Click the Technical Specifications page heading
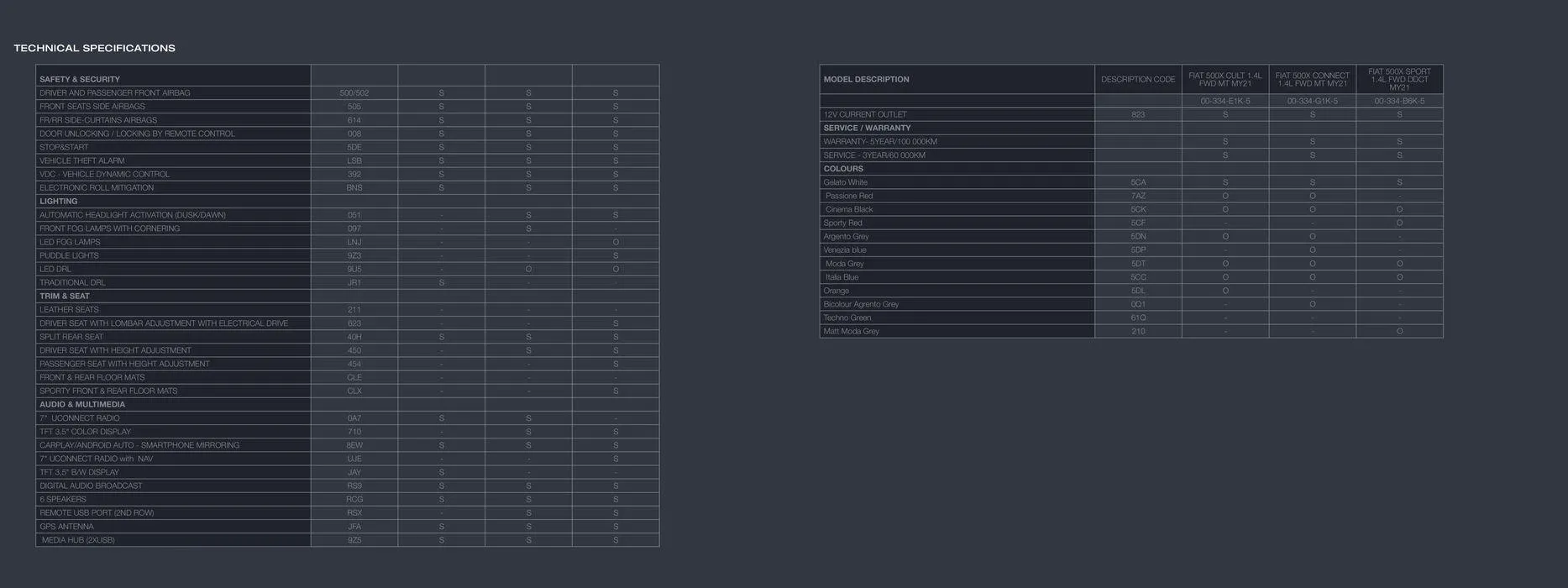 tap(94, 48)
